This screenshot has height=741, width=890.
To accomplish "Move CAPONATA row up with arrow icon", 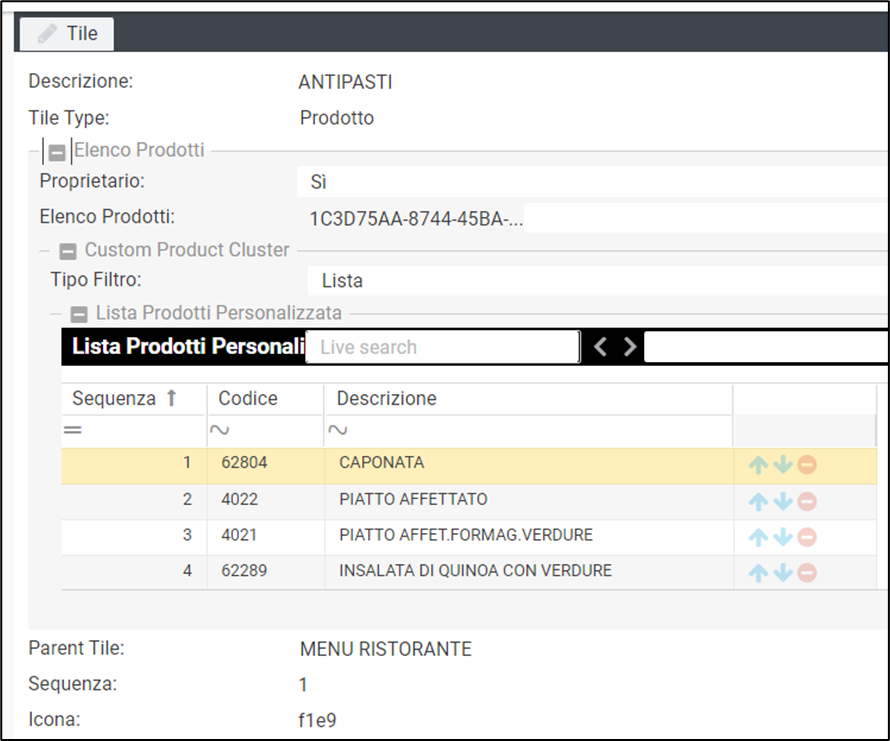I will pyautogui.click(x=759, y=465).
